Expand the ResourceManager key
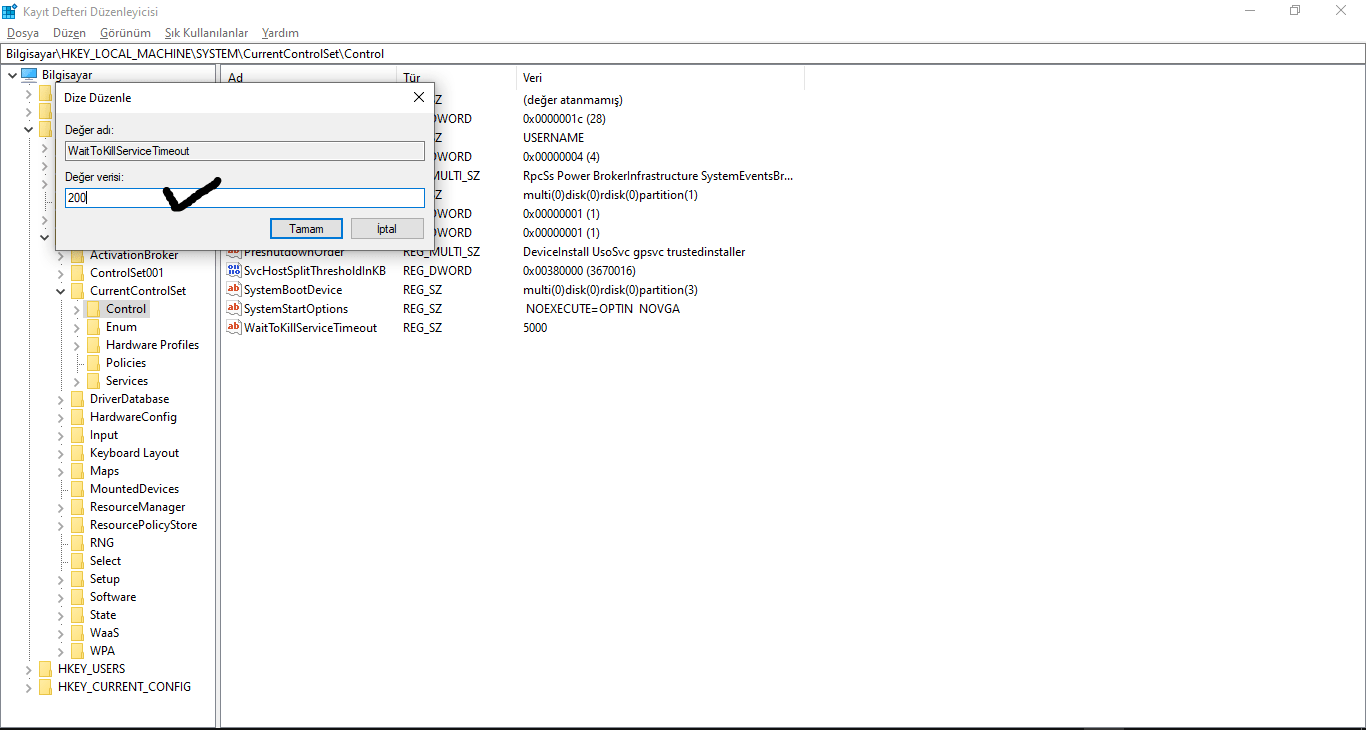The height and width of the screenshot is (730, 1366). point(60,507)
